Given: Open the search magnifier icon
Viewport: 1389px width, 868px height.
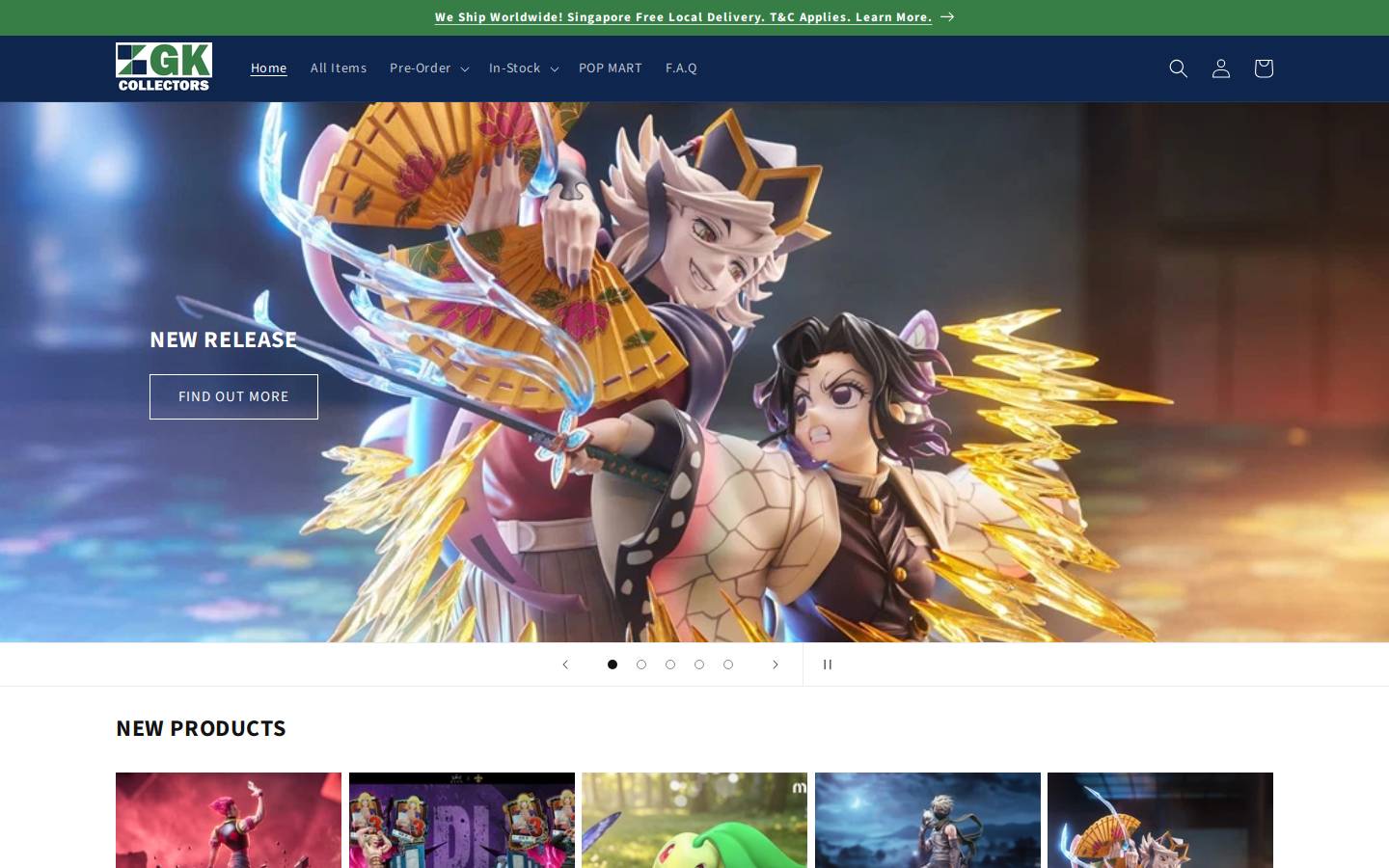Looking at the screenshot, I should [x=1178, y=68].
